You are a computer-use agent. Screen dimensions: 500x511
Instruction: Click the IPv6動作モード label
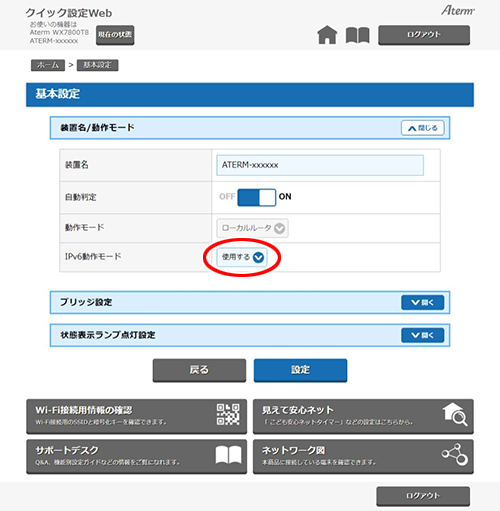pos(93,257)
